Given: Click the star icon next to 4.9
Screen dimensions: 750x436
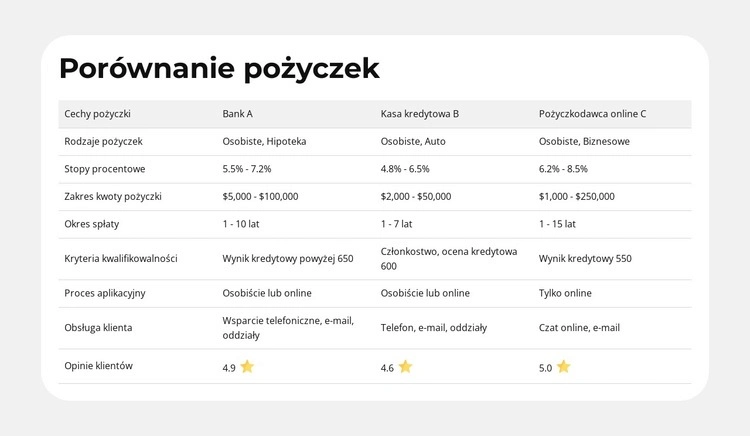Looking at the screenshot, I should [x=247, y=367].
